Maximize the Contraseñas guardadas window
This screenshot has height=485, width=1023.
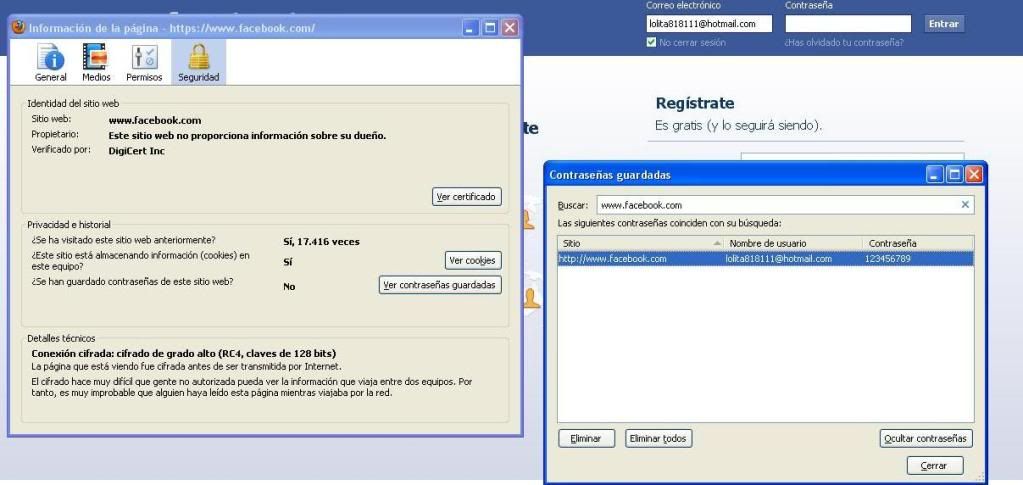coord(954,174)
